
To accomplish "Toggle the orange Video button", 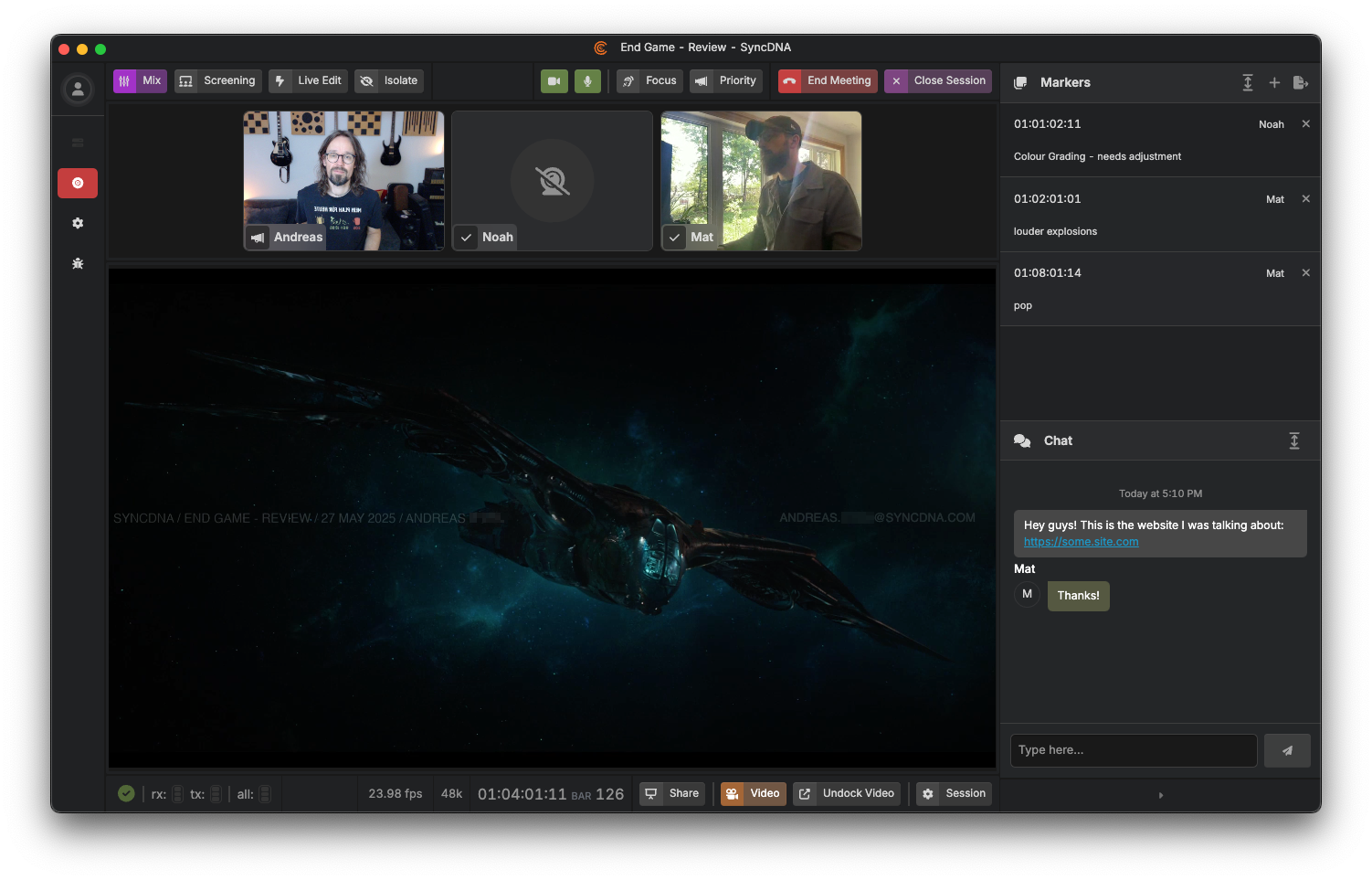I will tap(754, 793).
